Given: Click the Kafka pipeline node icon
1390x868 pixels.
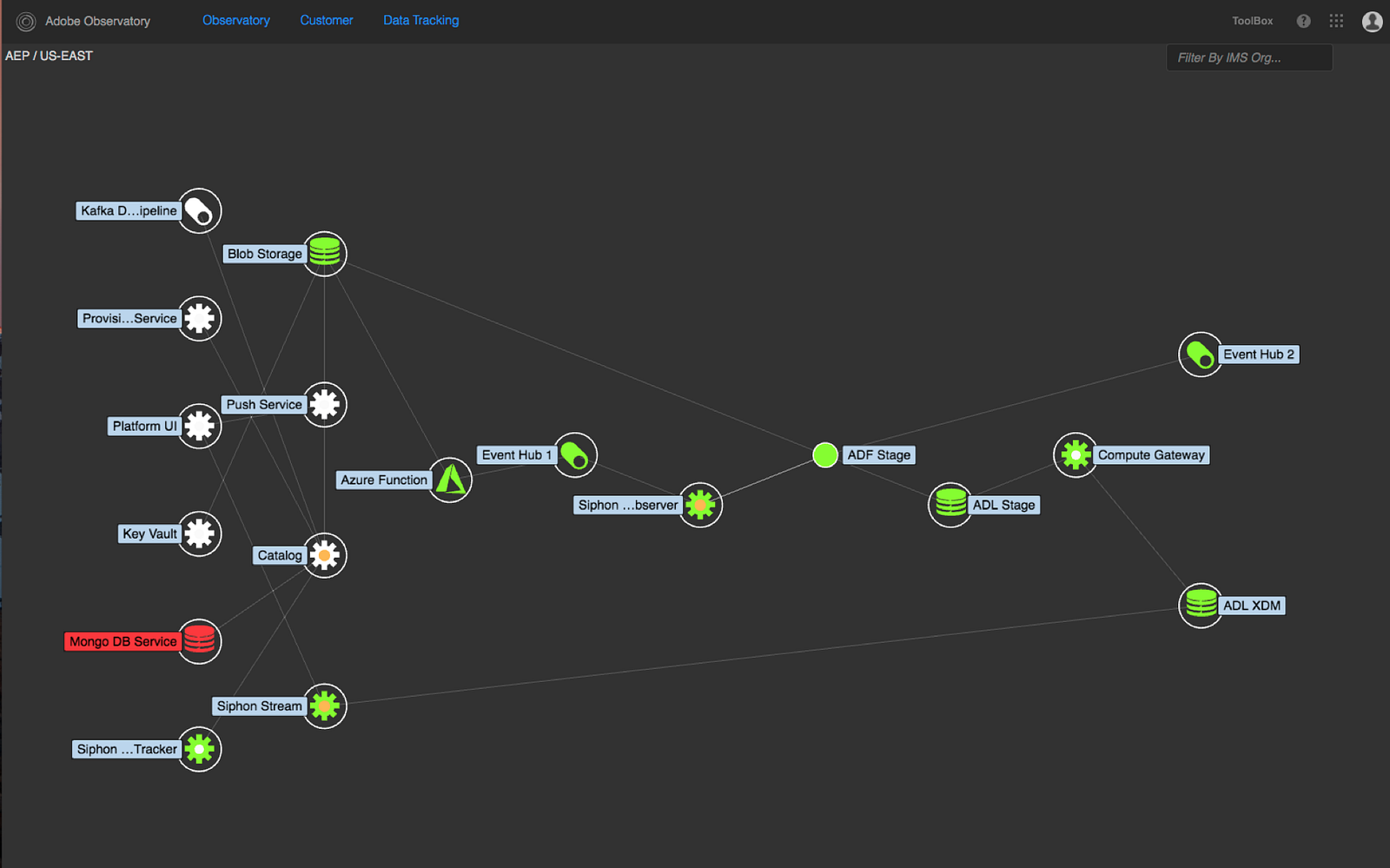Looking at the screenshot, I should click(x=200, y=210).
